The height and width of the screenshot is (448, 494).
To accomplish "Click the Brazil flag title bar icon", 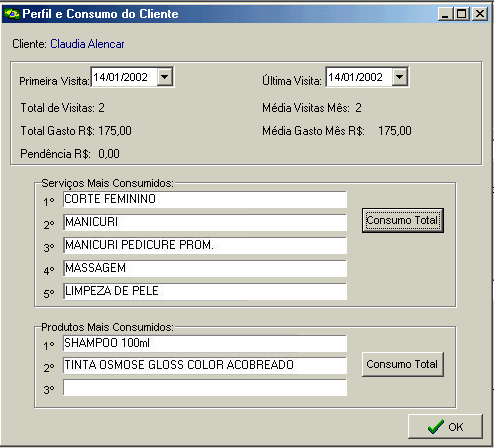I will 12,14.
